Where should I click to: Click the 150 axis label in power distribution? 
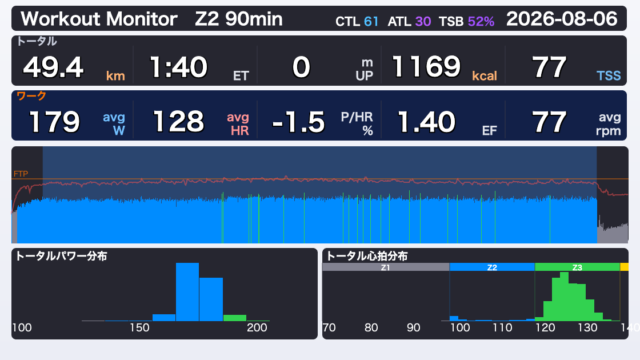click(140, 328)
